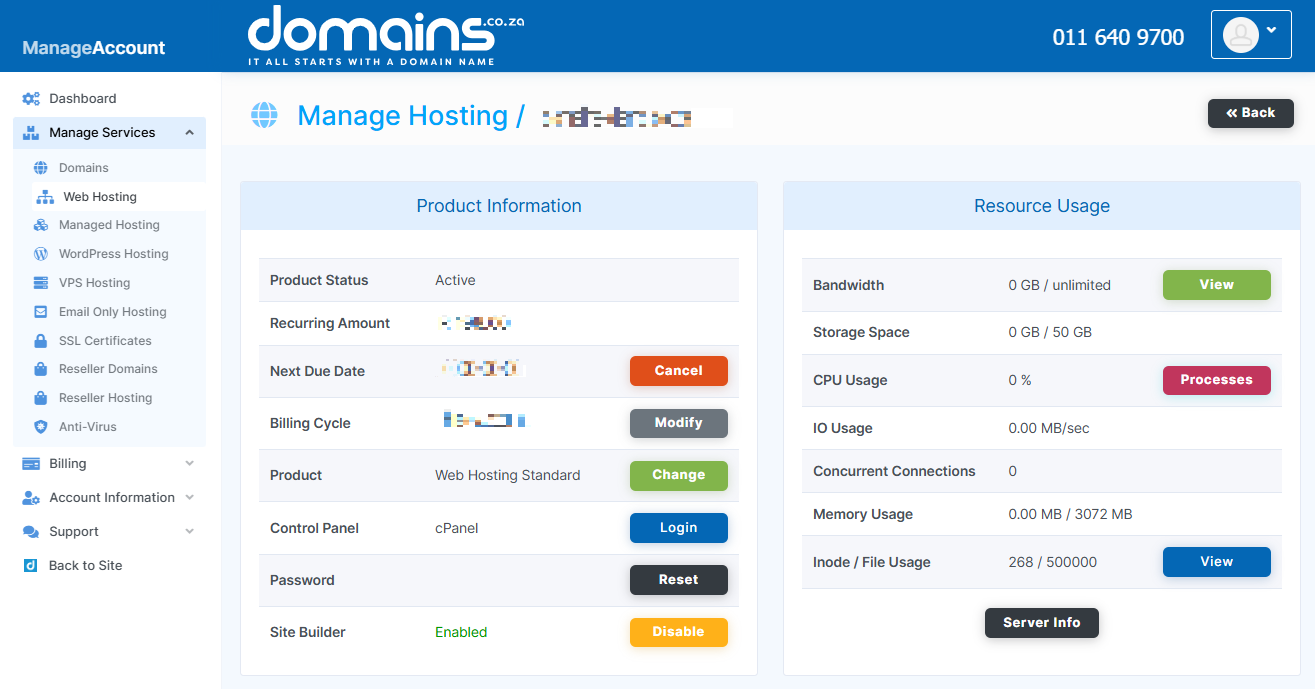Screen dimensions: 1315x689
Task: Select the Email Only Hosting envelope icon
Action: [x=39, y=311]
